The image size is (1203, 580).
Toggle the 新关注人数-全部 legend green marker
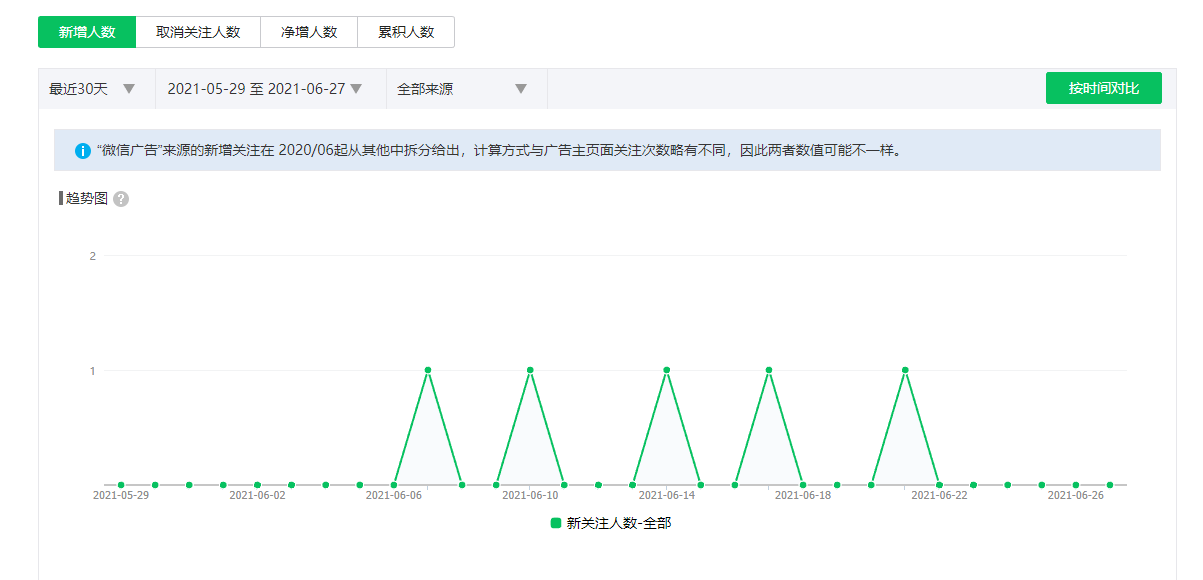click(x=556, y=523)
